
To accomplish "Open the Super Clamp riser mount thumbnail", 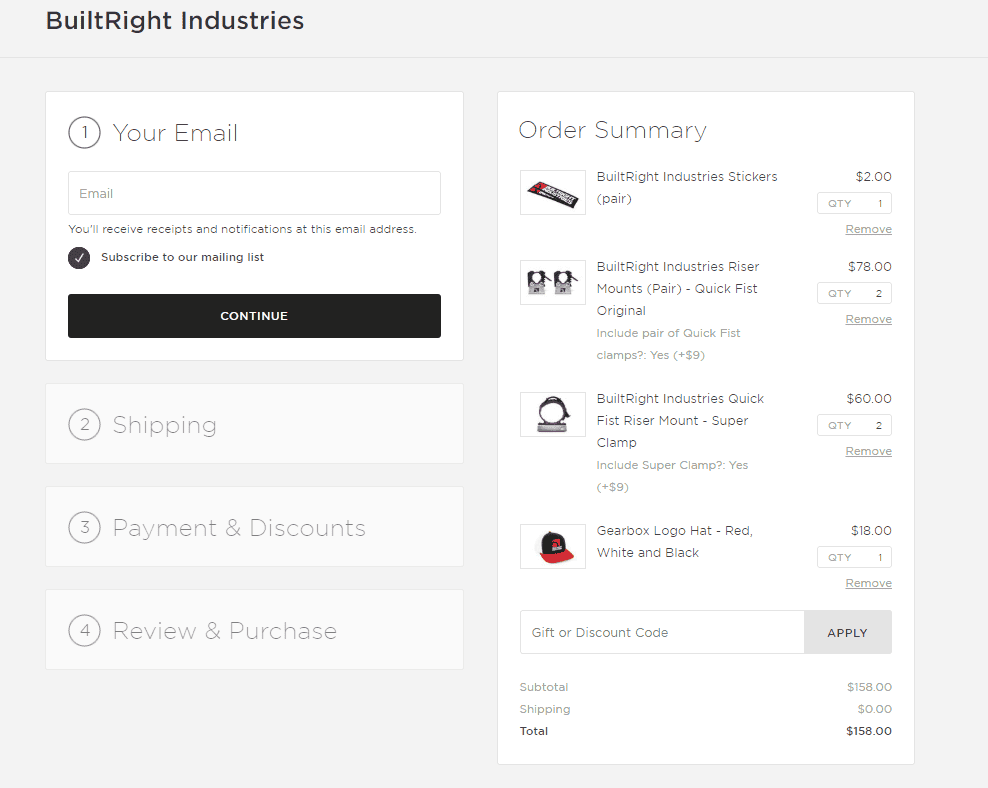I will click(x=553, y=414).
